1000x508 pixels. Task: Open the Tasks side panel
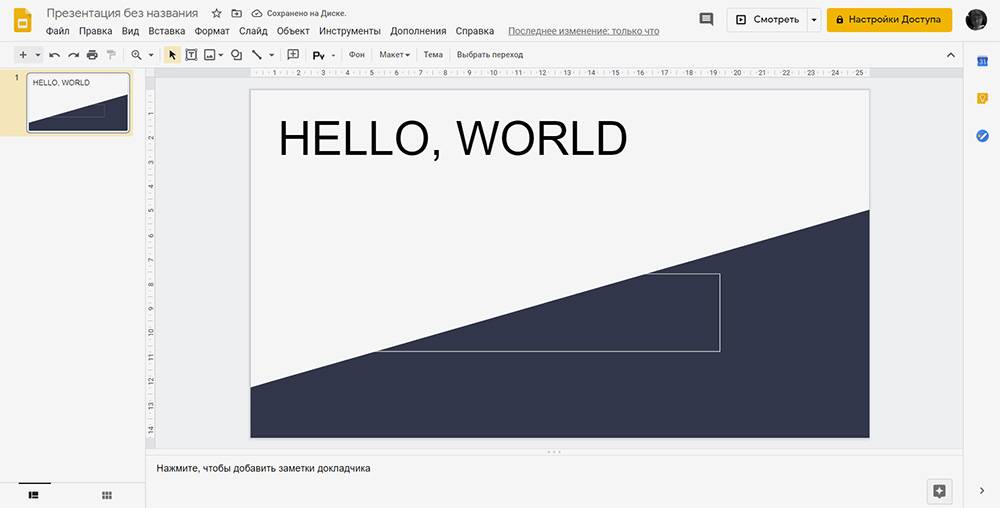tap(982, 136)
